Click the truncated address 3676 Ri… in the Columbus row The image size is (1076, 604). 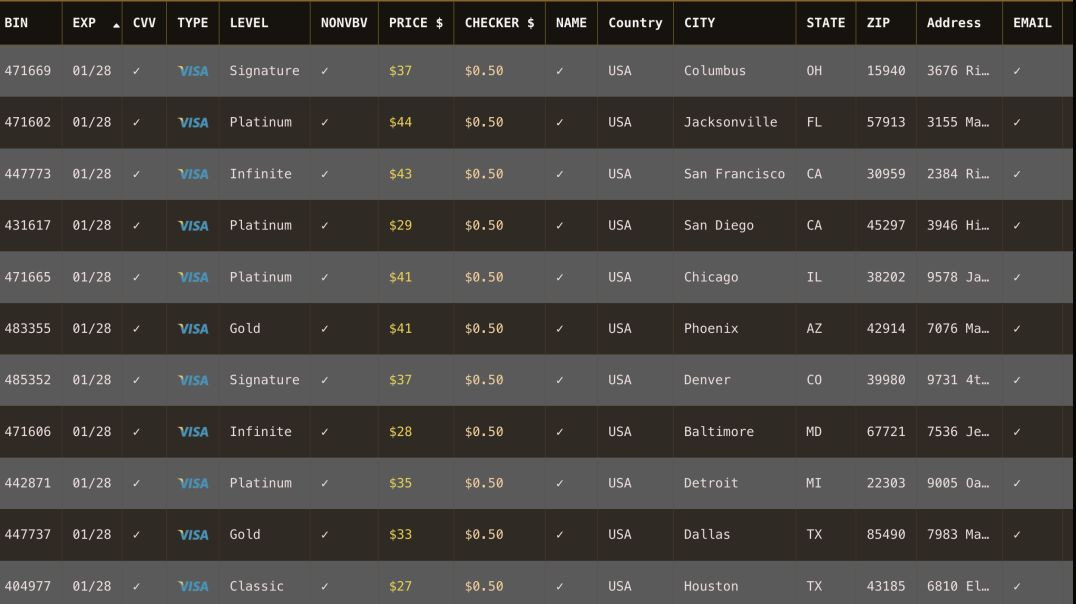click(958, 71)
